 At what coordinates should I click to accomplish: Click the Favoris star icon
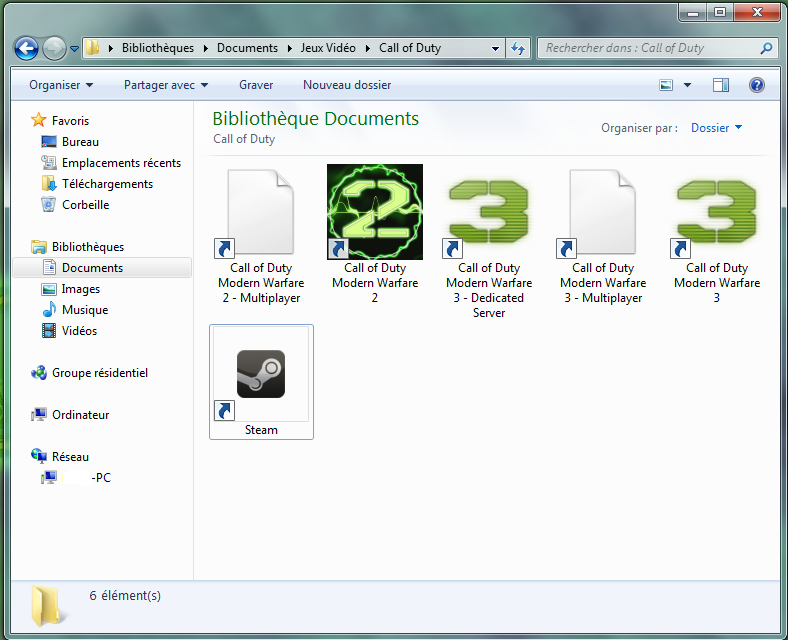(x=39, y=120)
